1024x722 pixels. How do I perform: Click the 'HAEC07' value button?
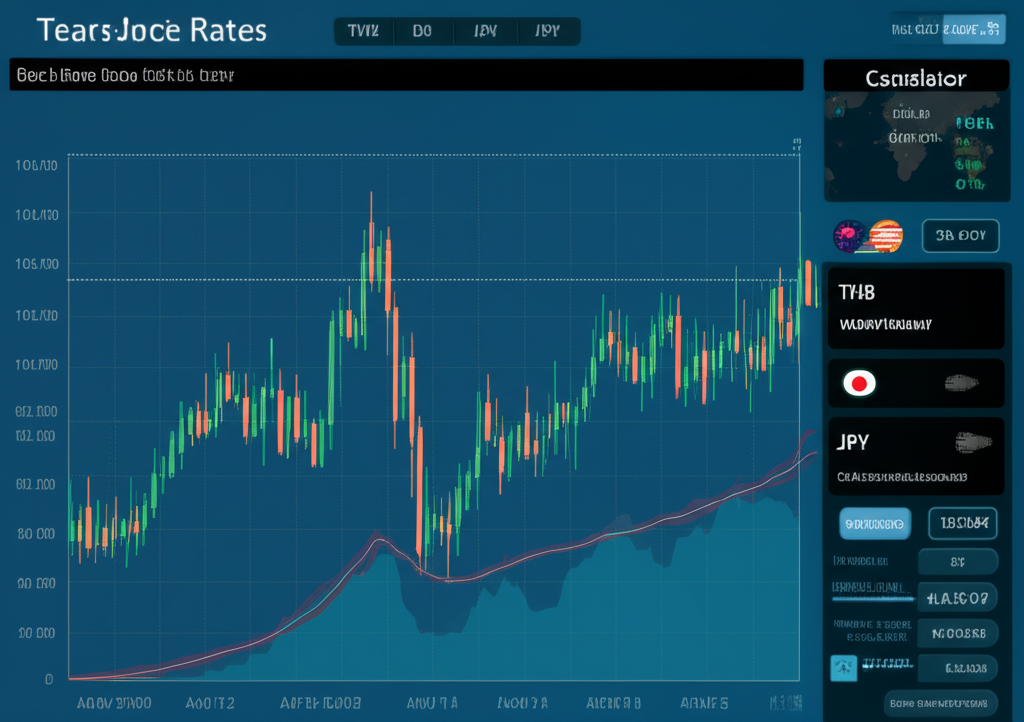coord(957,598)
